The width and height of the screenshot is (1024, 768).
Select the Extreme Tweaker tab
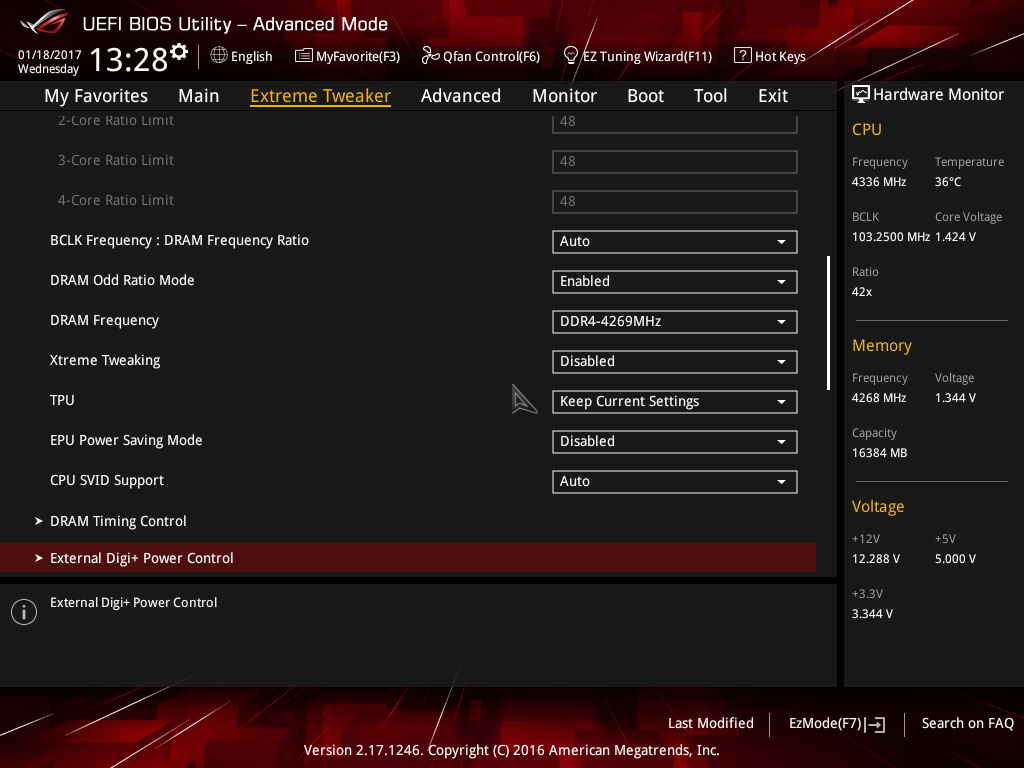[x=321, y=96]
